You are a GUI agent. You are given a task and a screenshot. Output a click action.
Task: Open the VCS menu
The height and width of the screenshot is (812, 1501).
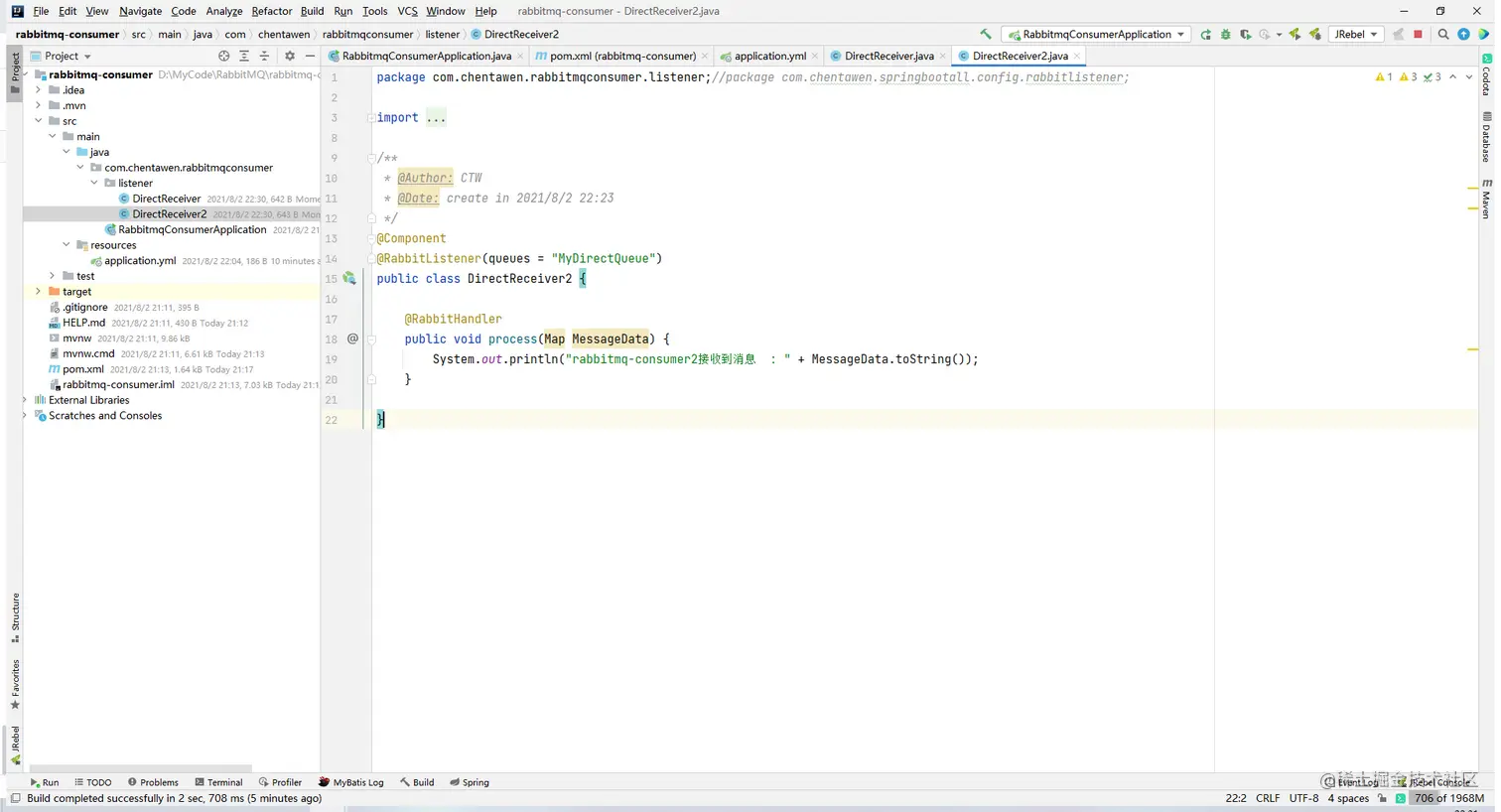point(407,11)
